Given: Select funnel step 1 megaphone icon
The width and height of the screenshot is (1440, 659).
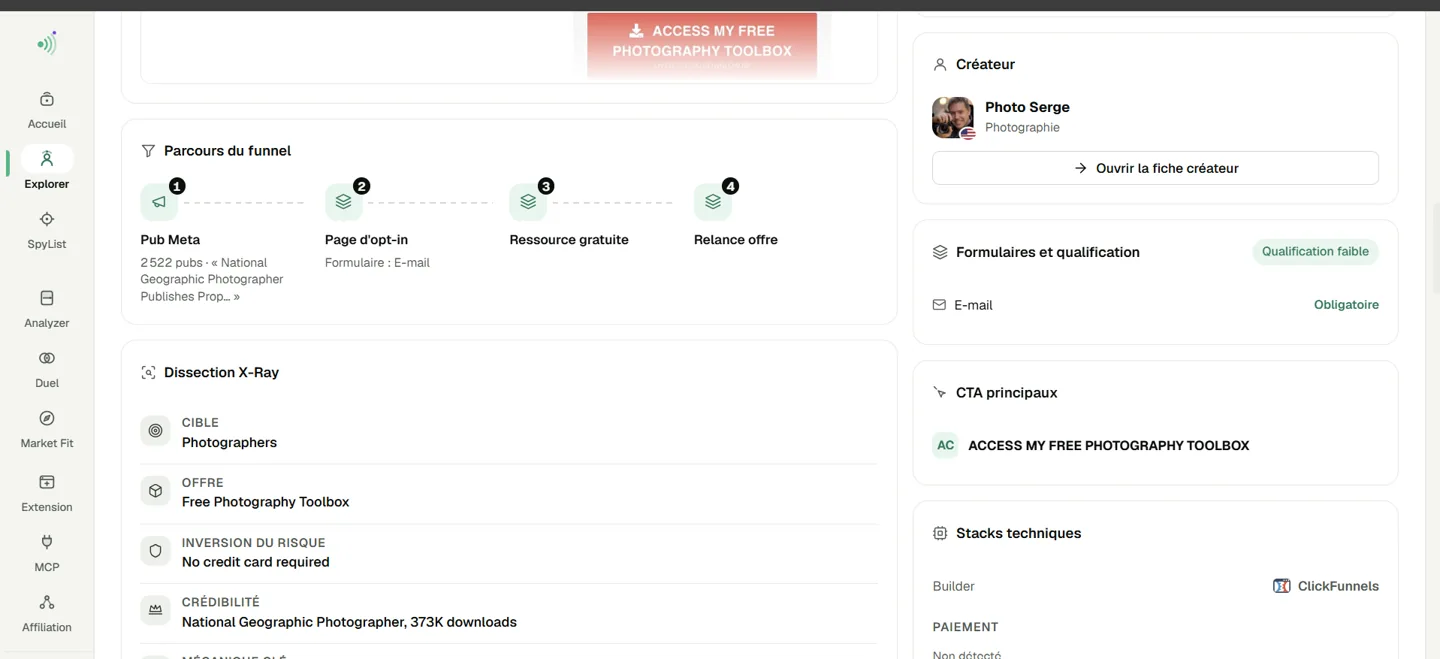Looking at the screenshot, I should (159, 202).
